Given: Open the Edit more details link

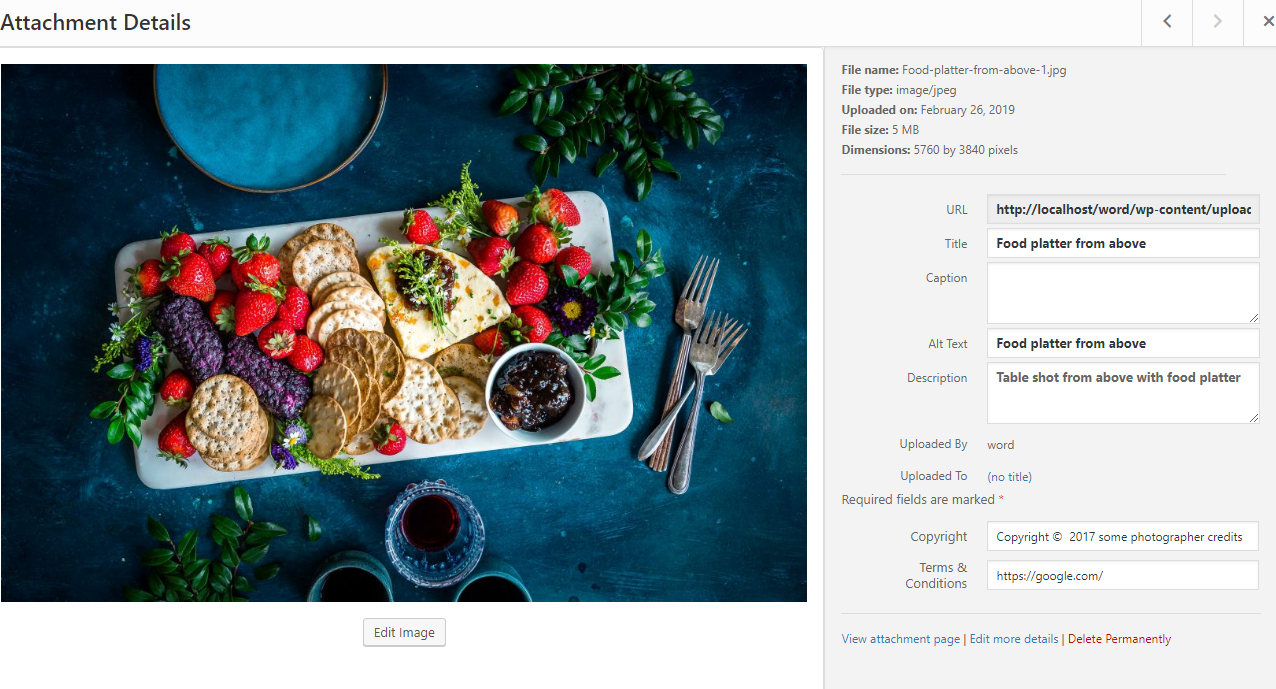Looking at the screenshot, I should pyautogui.click(x=1013, y=639).
